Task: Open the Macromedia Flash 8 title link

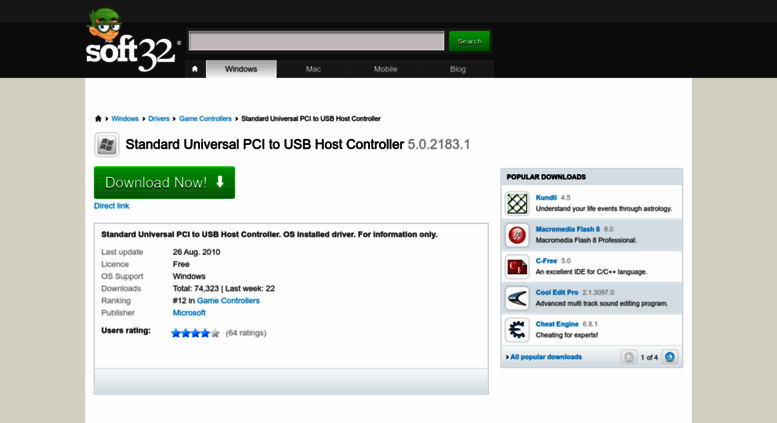Action: point(567,229)
